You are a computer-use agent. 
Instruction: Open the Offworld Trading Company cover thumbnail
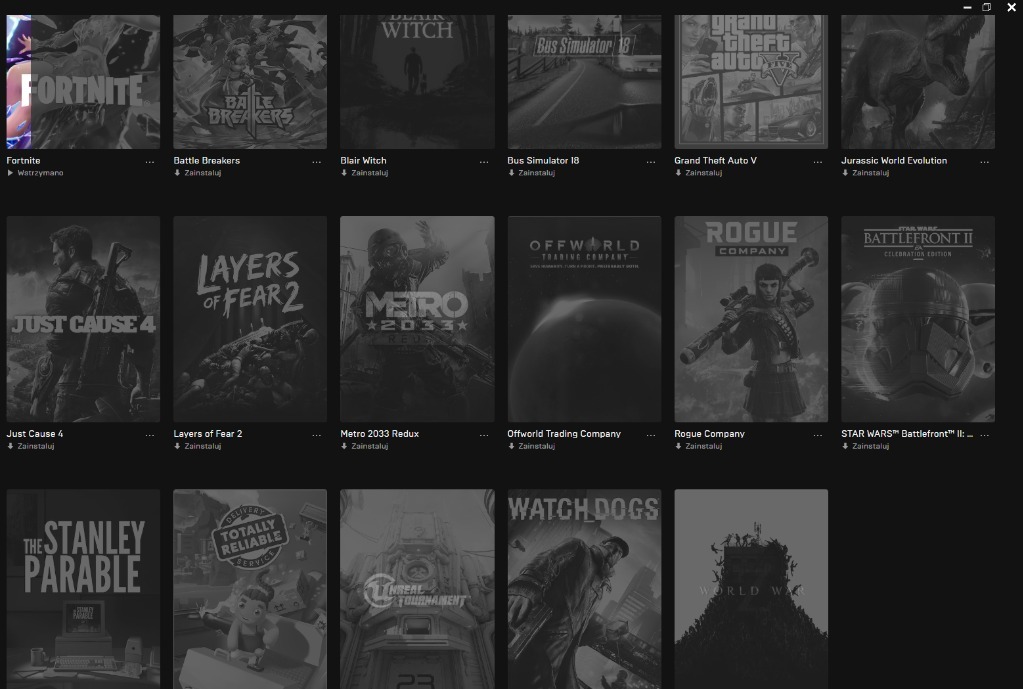pyautogui.click(x=584, y=319)
